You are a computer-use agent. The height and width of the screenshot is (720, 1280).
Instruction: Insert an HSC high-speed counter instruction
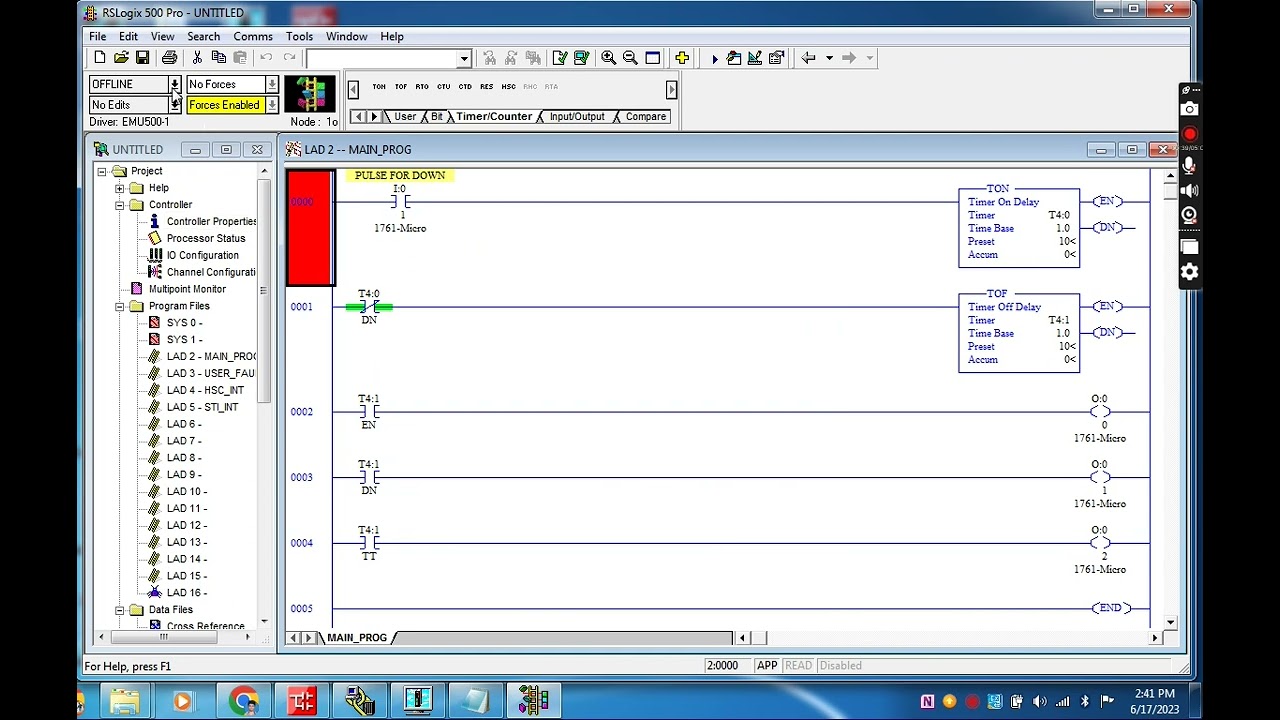tap(508, 87)
